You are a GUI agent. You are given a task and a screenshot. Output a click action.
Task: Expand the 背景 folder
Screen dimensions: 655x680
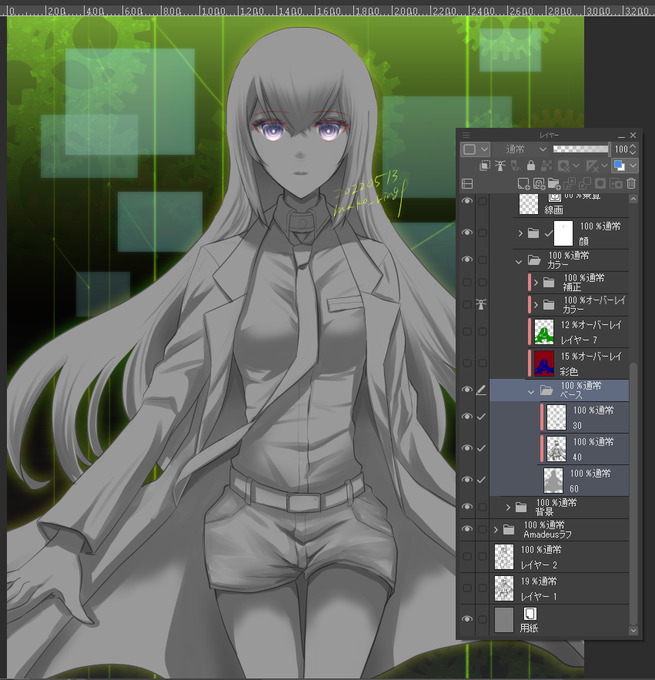pos(508,507)
